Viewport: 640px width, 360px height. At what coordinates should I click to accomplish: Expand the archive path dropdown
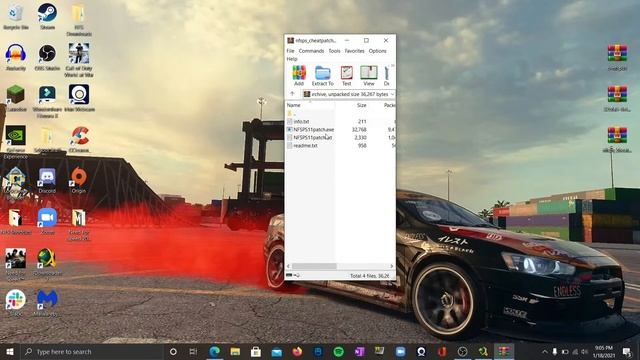(392, 94)
